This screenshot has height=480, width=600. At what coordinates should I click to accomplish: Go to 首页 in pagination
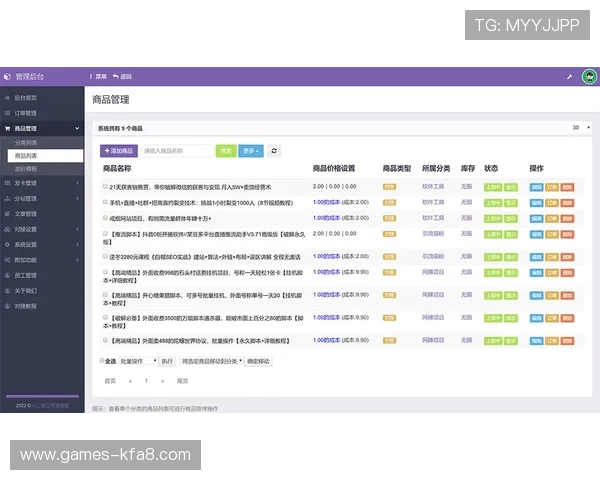[110, 381]
